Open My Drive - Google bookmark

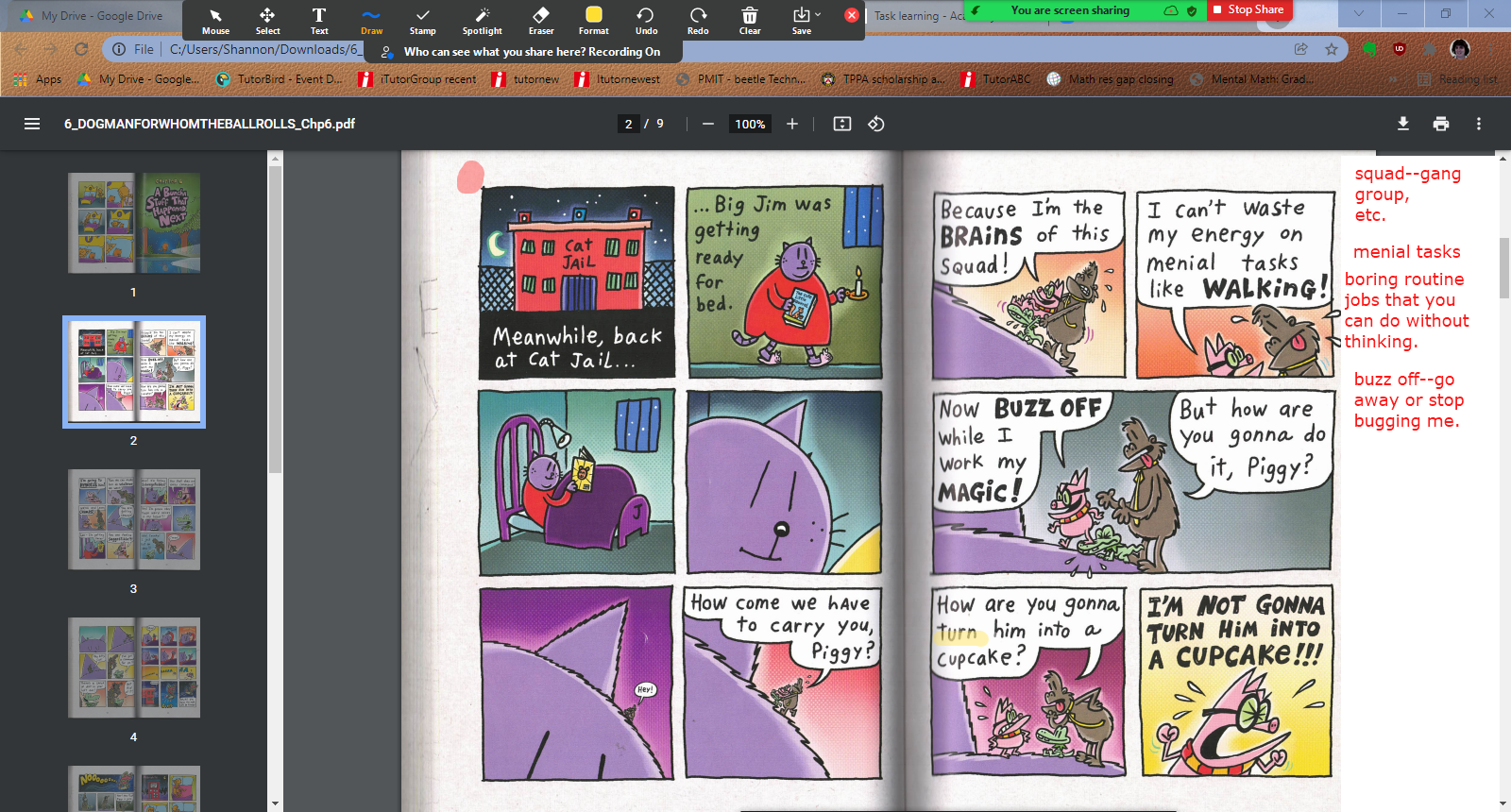click(x=139, y=79)
